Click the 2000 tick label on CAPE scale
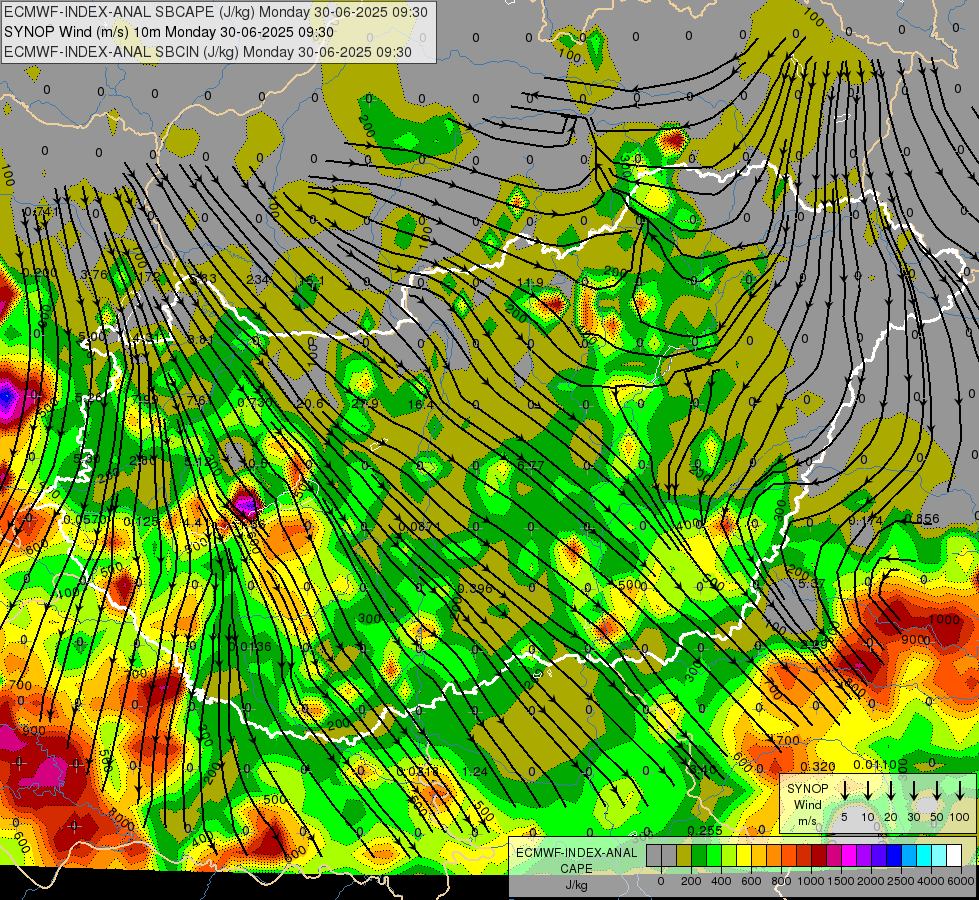979x900 pixels. point(871,881)
